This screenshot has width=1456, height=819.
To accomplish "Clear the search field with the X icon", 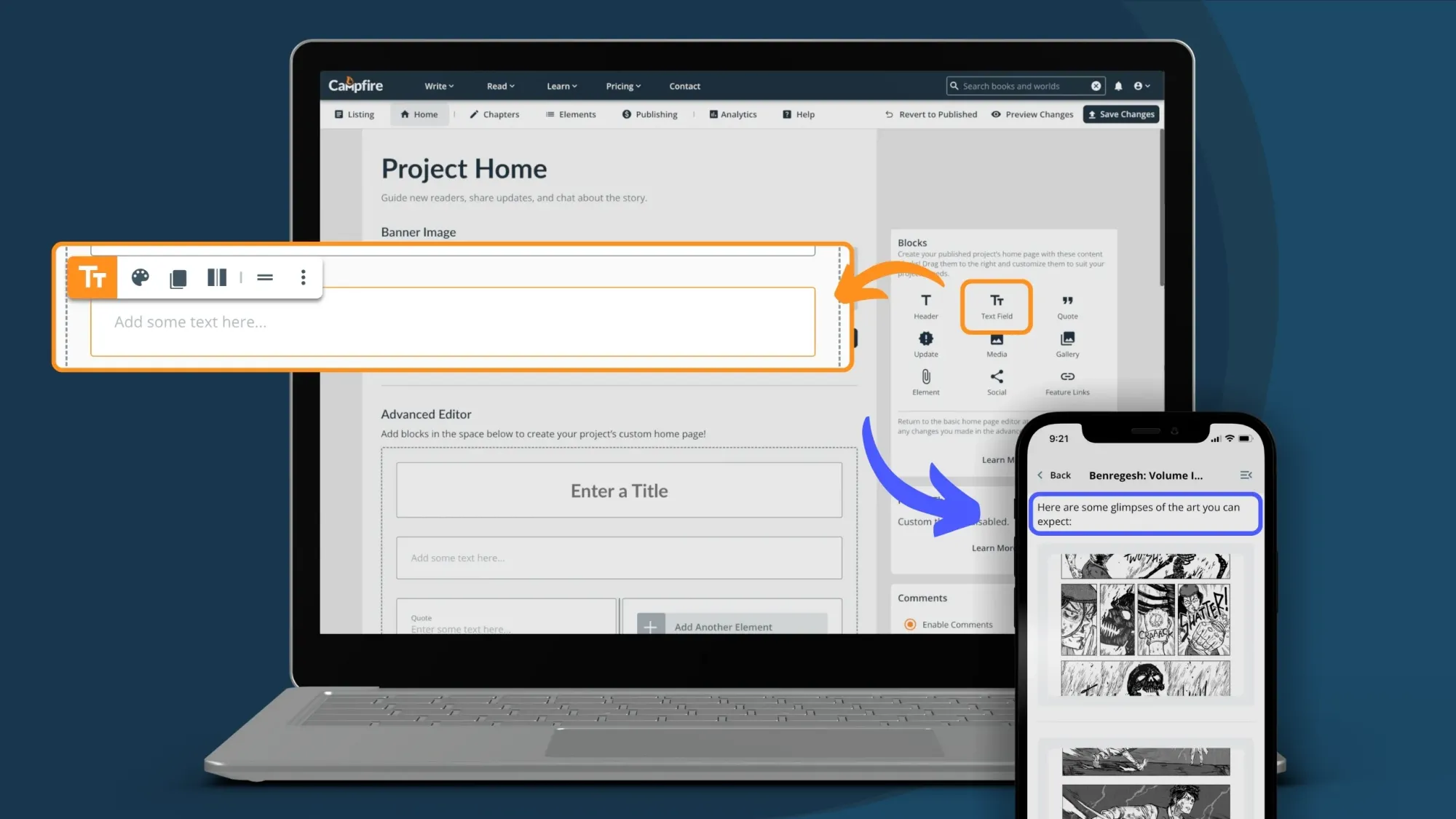I will (1096, 85).
